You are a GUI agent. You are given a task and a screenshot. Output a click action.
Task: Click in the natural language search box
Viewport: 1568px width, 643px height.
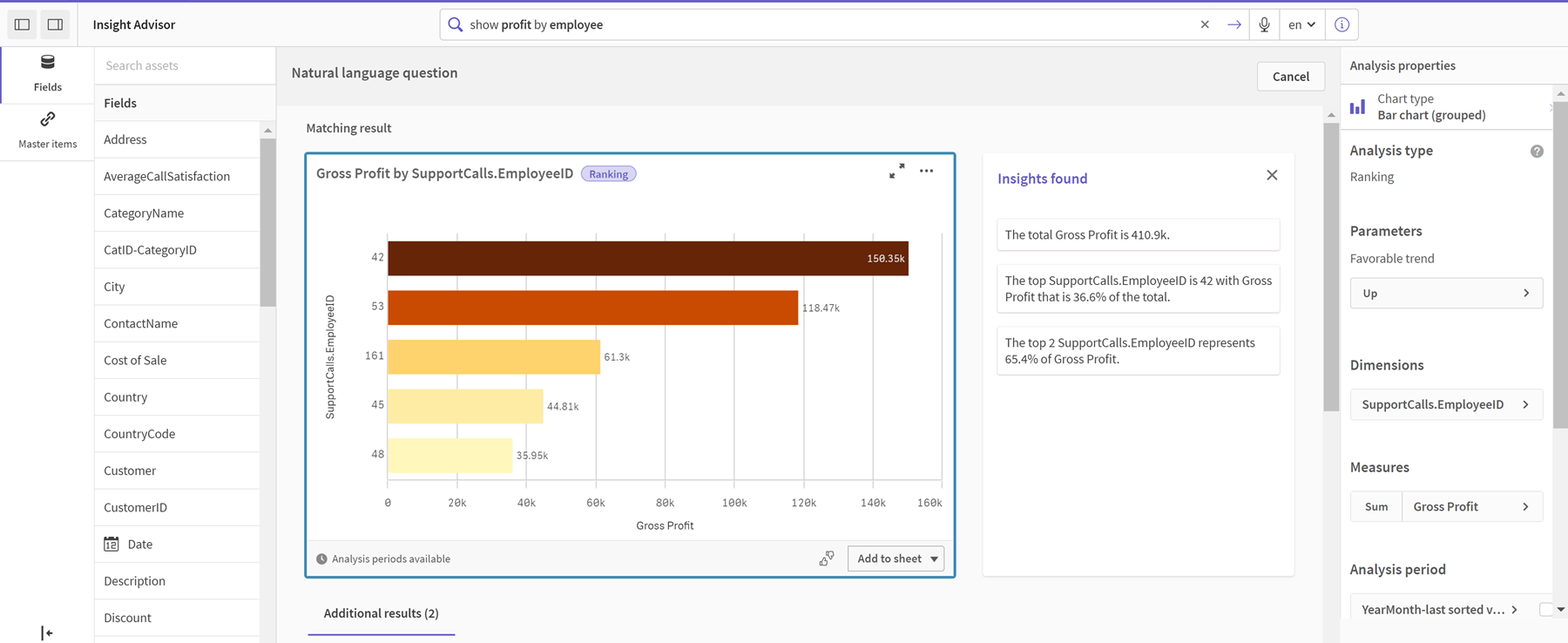pos(828,24)
